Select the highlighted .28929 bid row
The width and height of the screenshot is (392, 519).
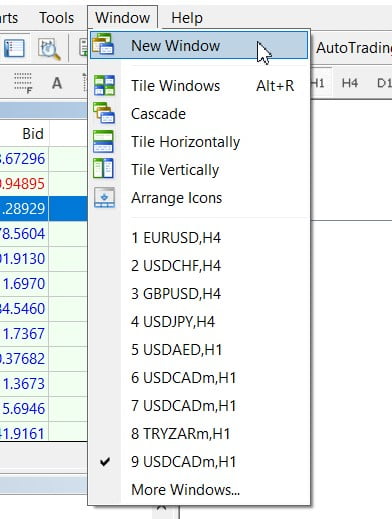(x=44, y=208)
